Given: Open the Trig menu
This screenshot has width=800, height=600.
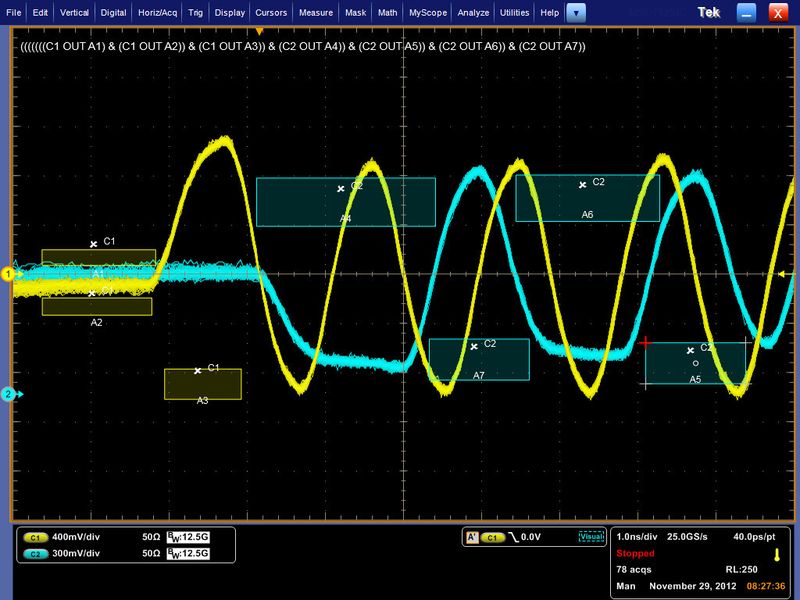Looking at the screenshot, I should coord(198,13).
